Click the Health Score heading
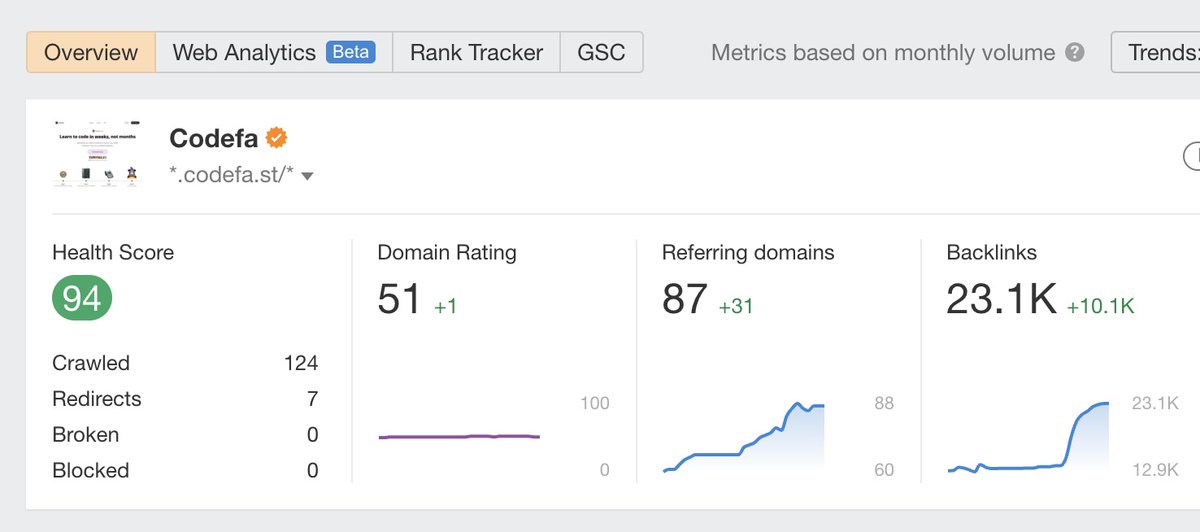This screenshot has width=1200, height=532. tap(113, 253)
